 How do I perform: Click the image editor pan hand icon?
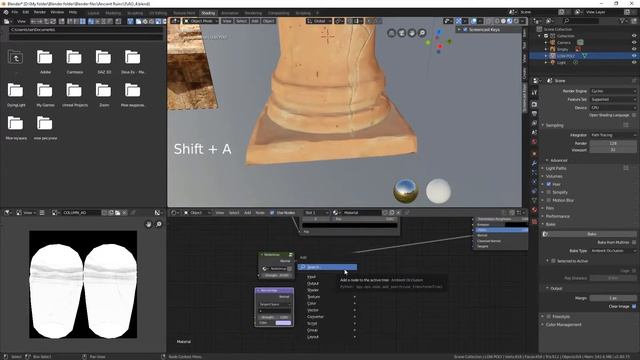(x=149, y=224)
